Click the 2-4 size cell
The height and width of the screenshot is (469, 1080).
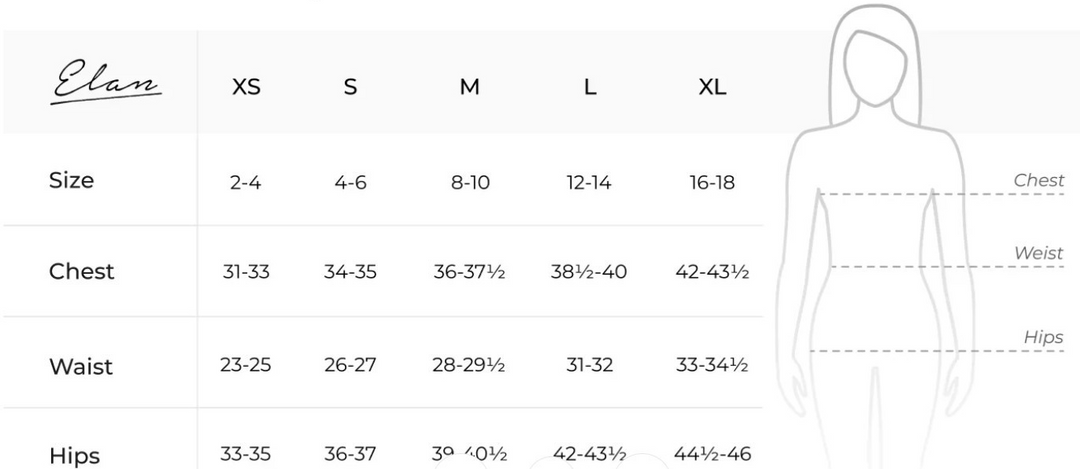tap(246, 183)
